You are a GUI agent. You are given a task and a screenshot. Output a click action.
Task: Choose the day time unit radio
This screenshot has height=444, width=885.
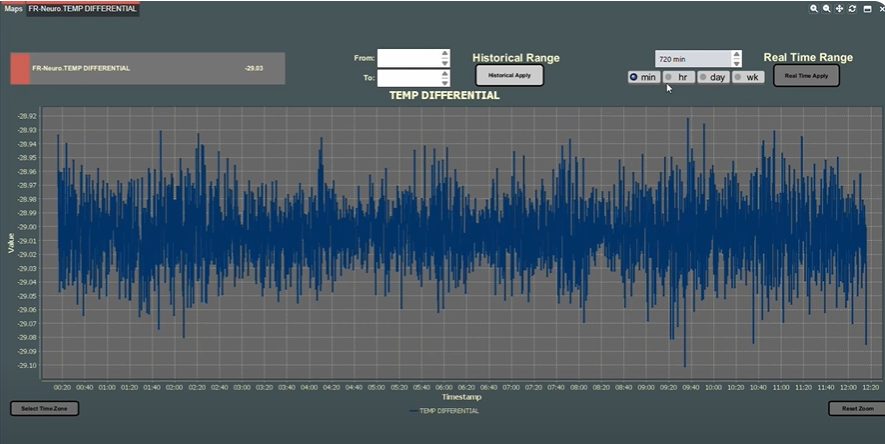click(703, 77)
